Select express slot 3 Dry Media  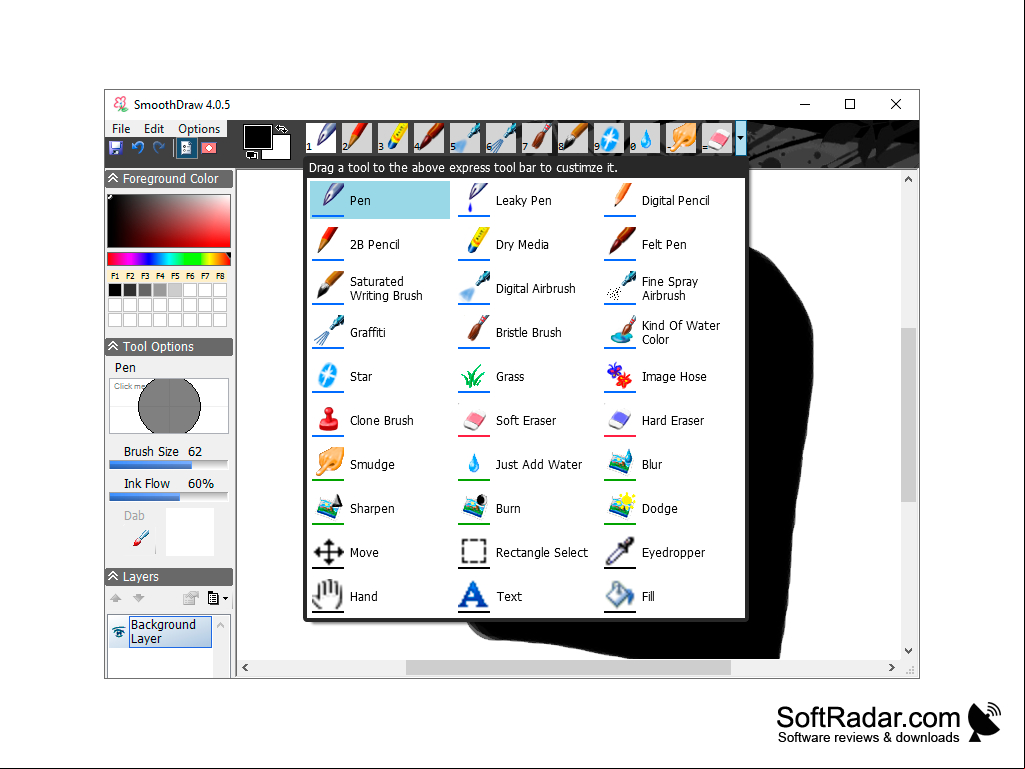click(393, 138)
